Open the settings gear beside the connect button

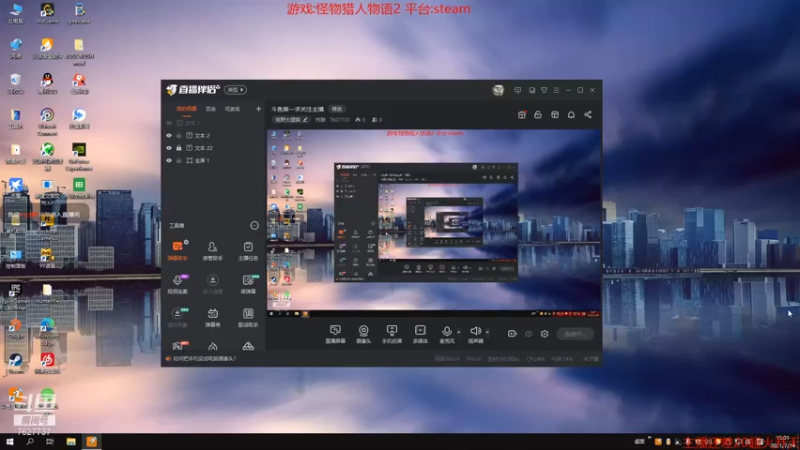[x=544, y=334]
